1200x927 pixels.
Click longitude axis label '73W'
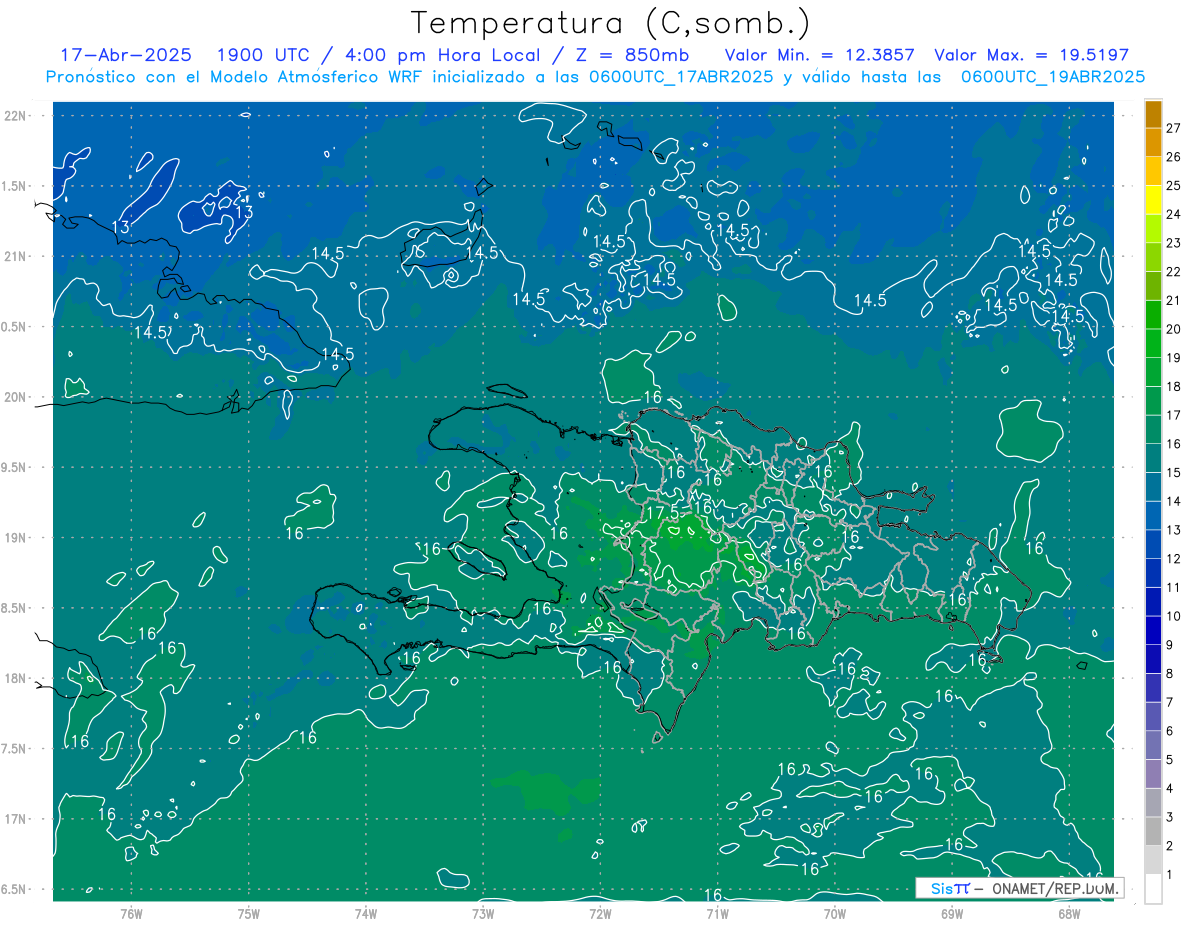483,913
